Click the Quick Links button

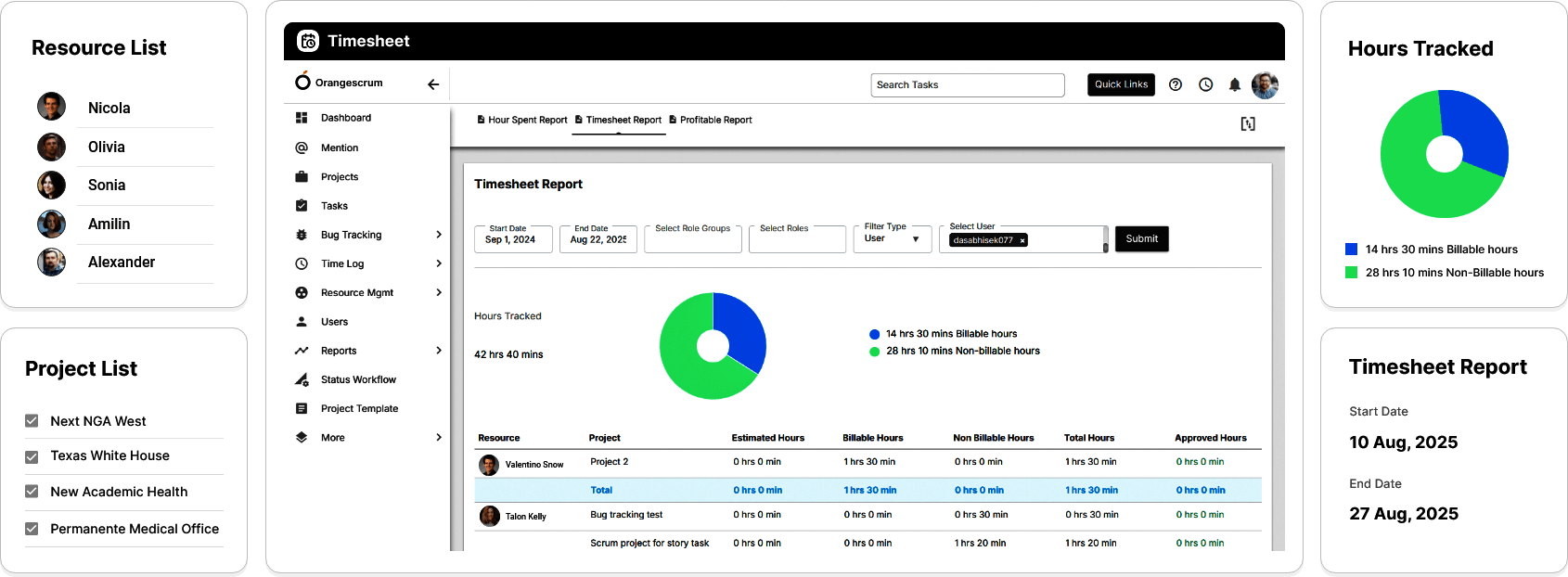pyautogui.click(x=1121, y=84)
